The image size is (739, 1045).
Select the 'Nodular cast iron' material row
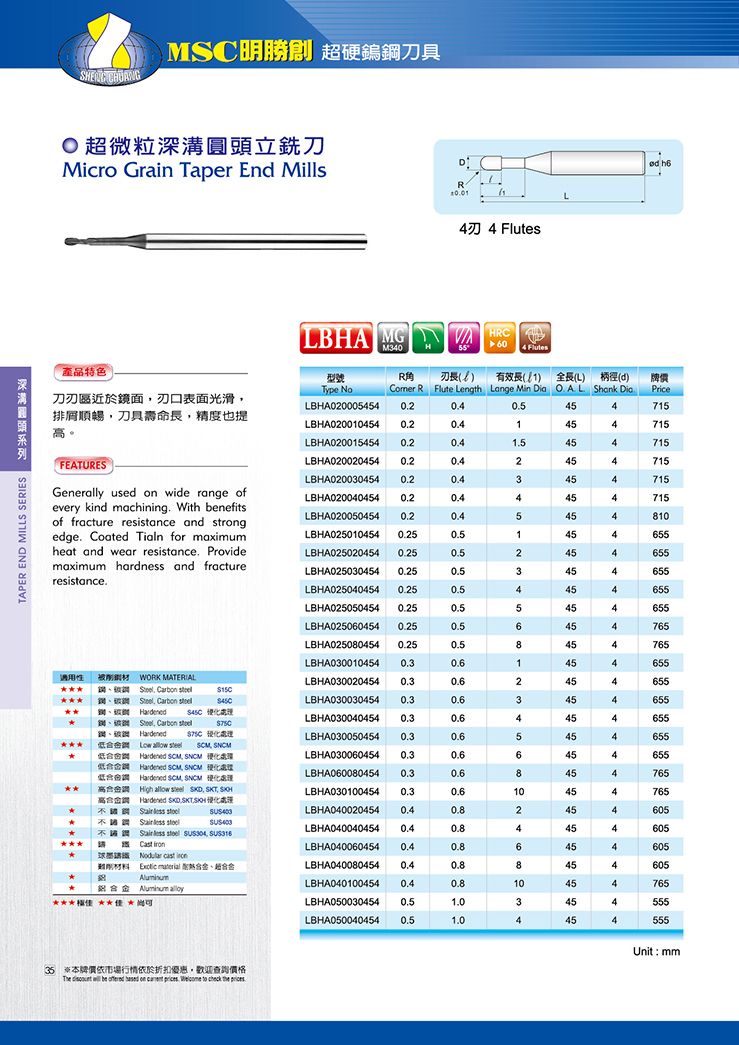(x=150, y=856)
